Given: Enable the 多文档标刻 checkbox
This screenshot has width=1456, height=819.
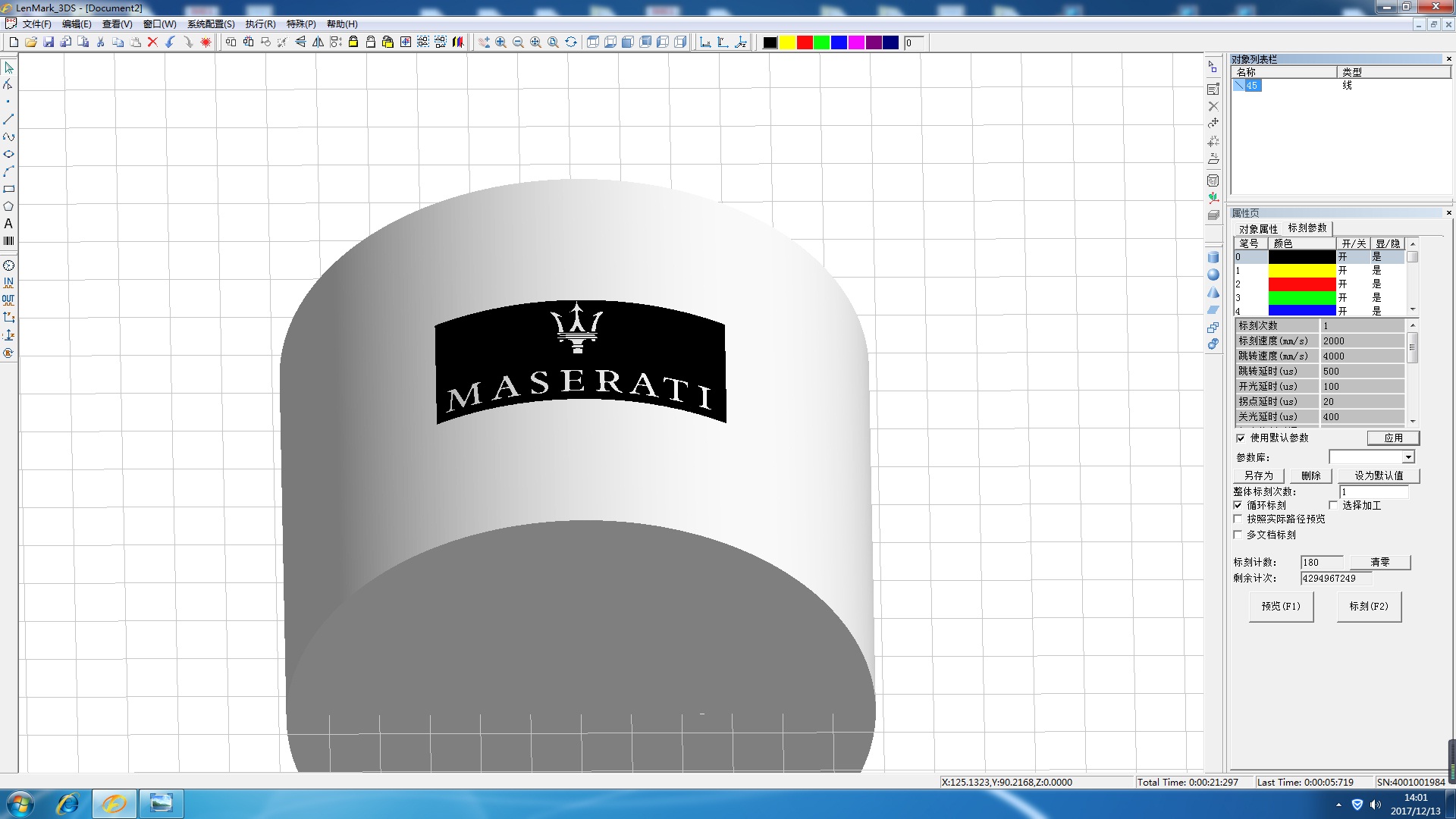Looking at the screenshot, I should pyautogui.click(x=1238, y=535).
